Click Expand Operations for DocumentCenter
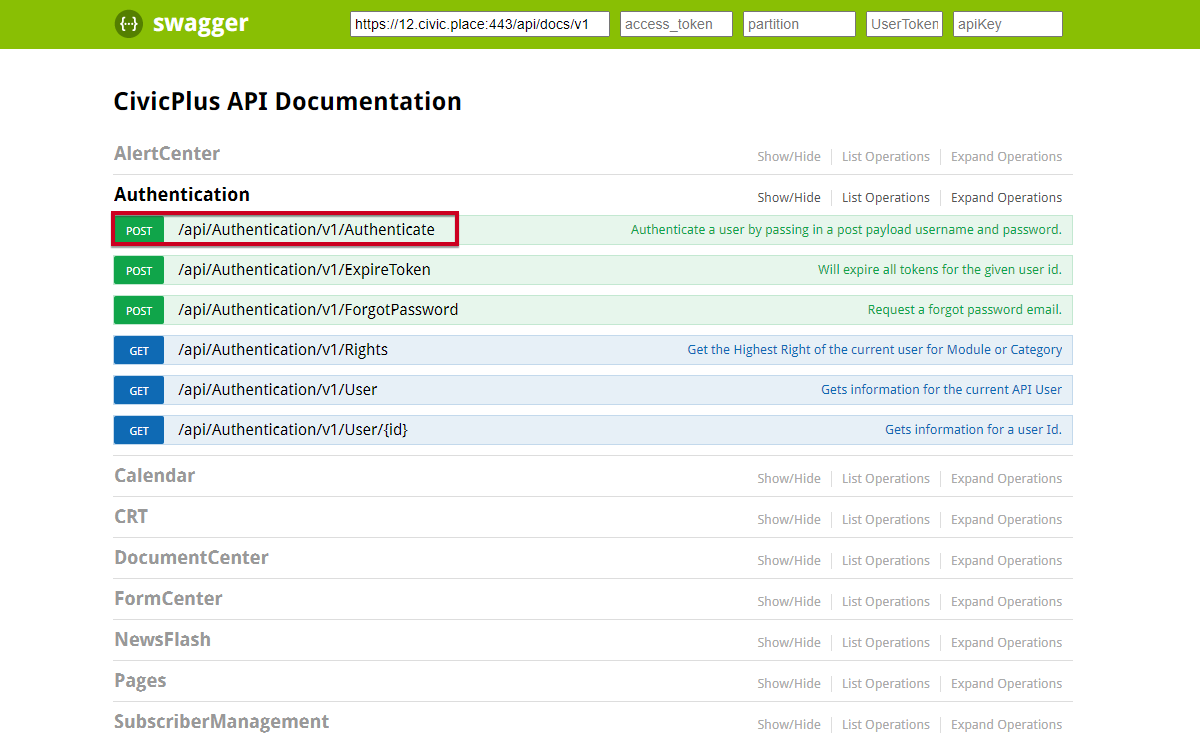 (1006, 561)
